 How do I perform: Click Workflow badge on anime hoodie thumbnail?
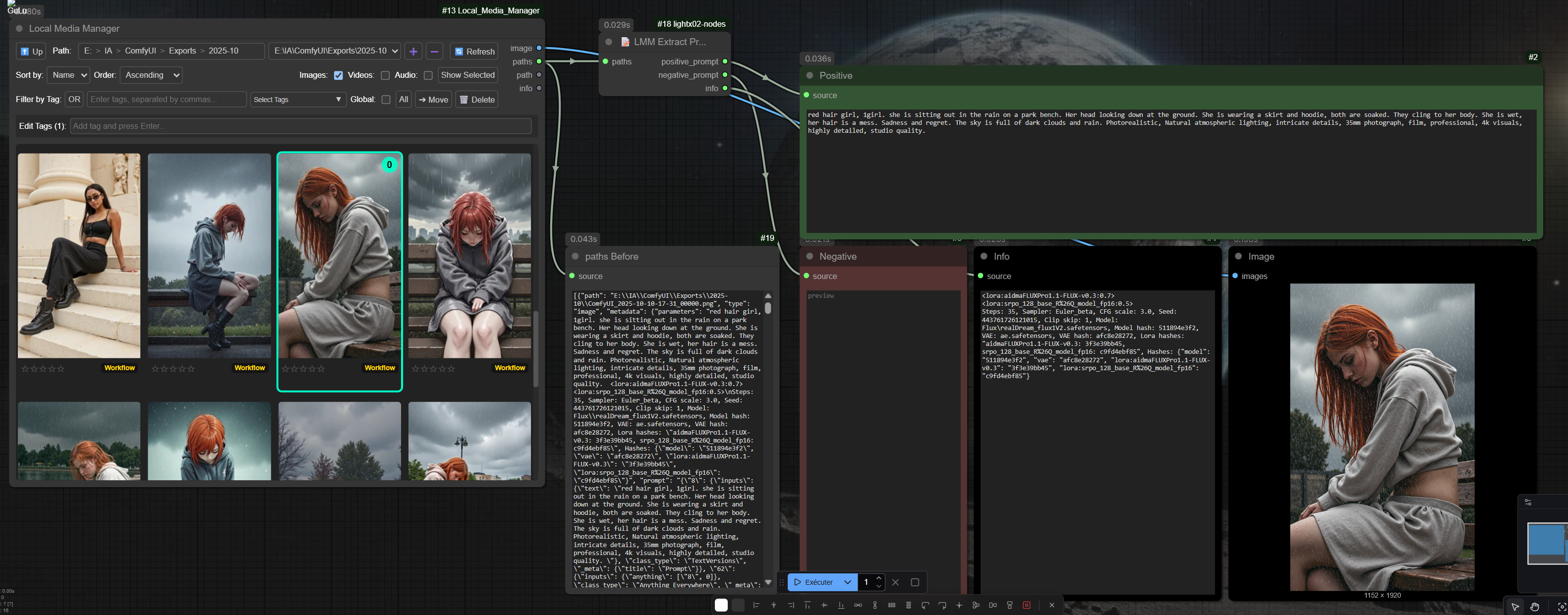(x=510, y=368)
